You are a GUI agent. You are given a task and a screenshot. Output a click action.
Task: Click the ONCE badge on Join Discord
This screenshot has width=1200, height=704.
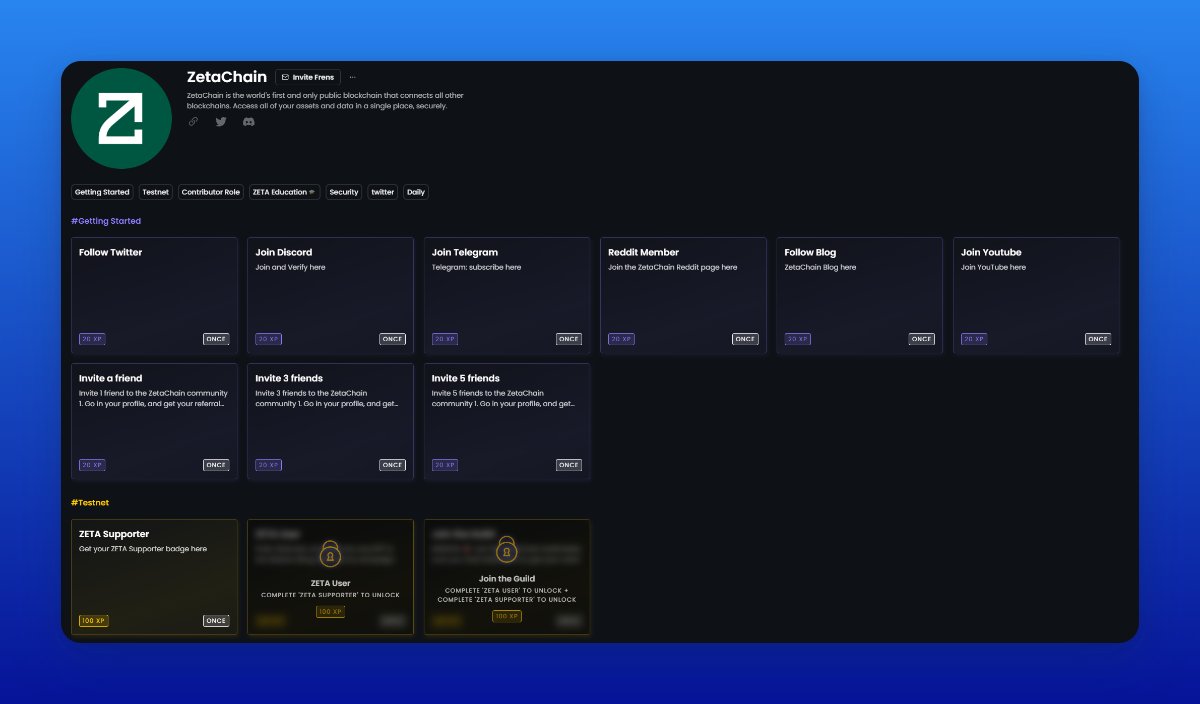(392, 339)
